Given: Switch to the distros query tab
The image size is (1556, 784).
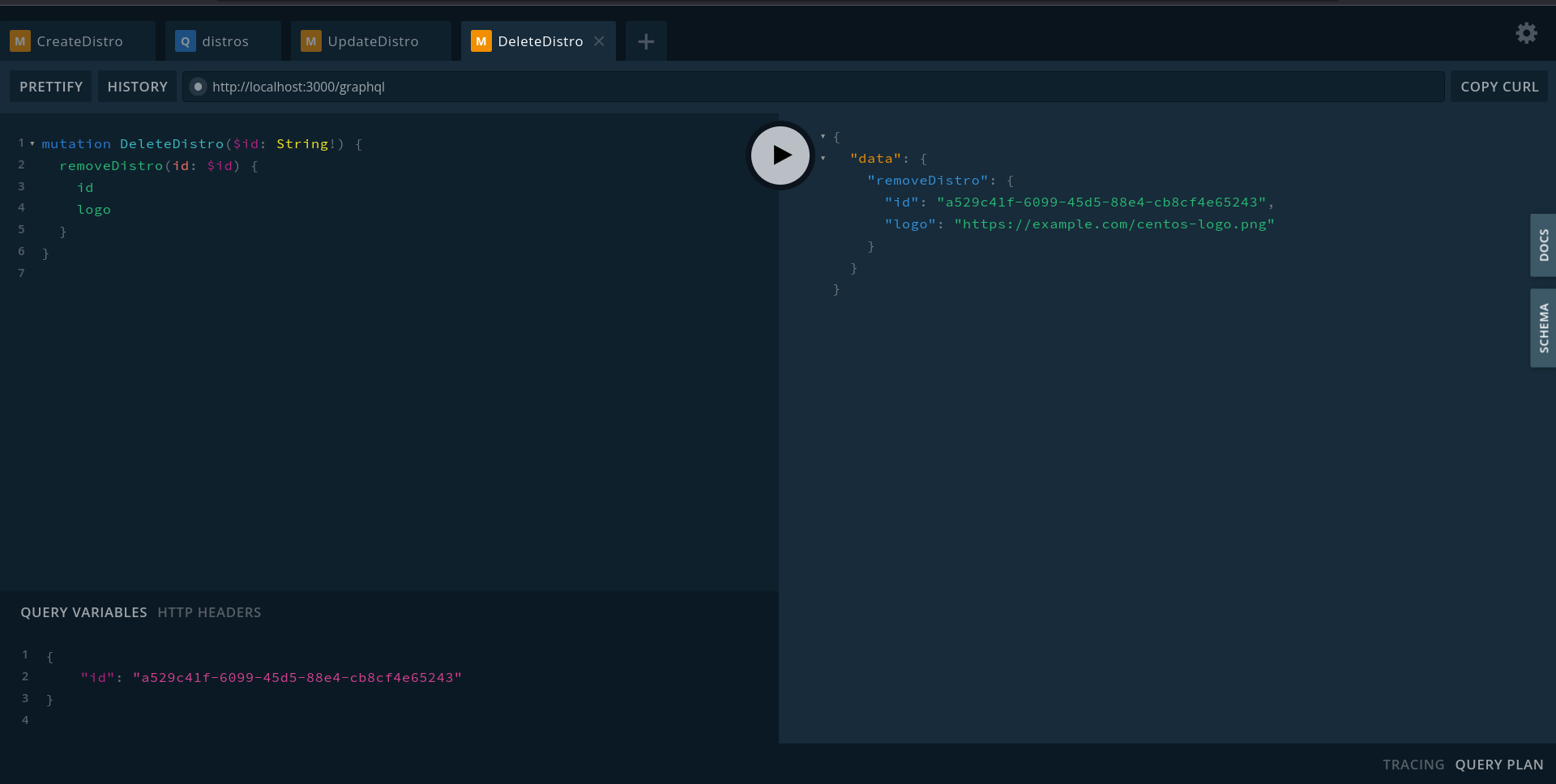Looking at the screenshot, I should [x=224, y=41].
